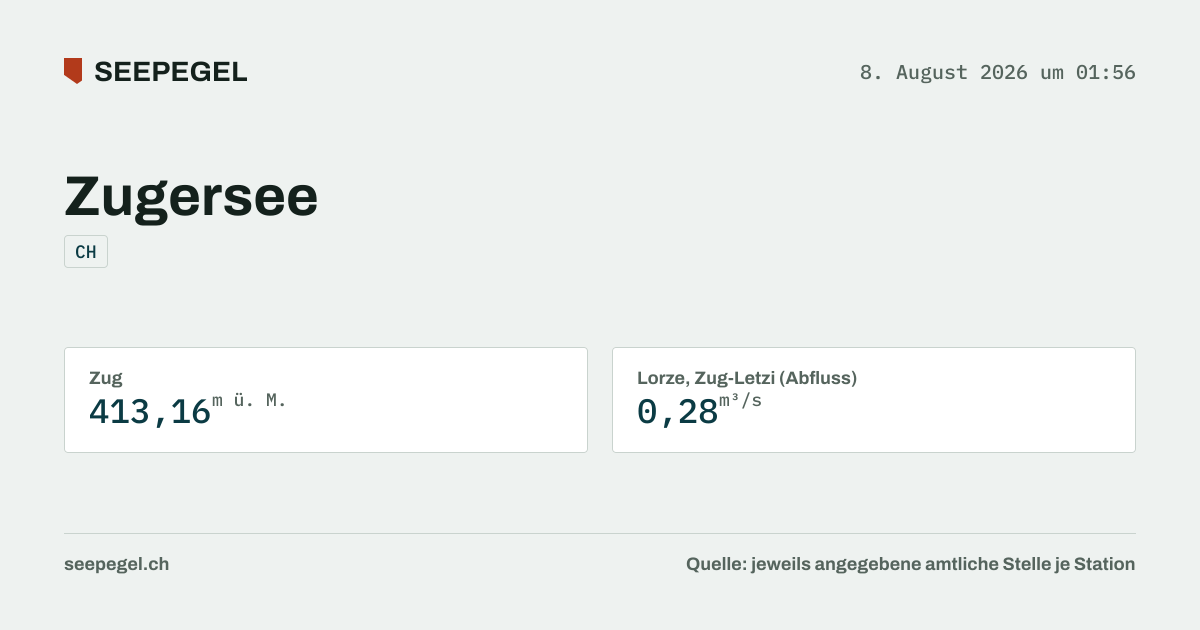Open the SEEPEGEL brand name

tap(171, 72)
